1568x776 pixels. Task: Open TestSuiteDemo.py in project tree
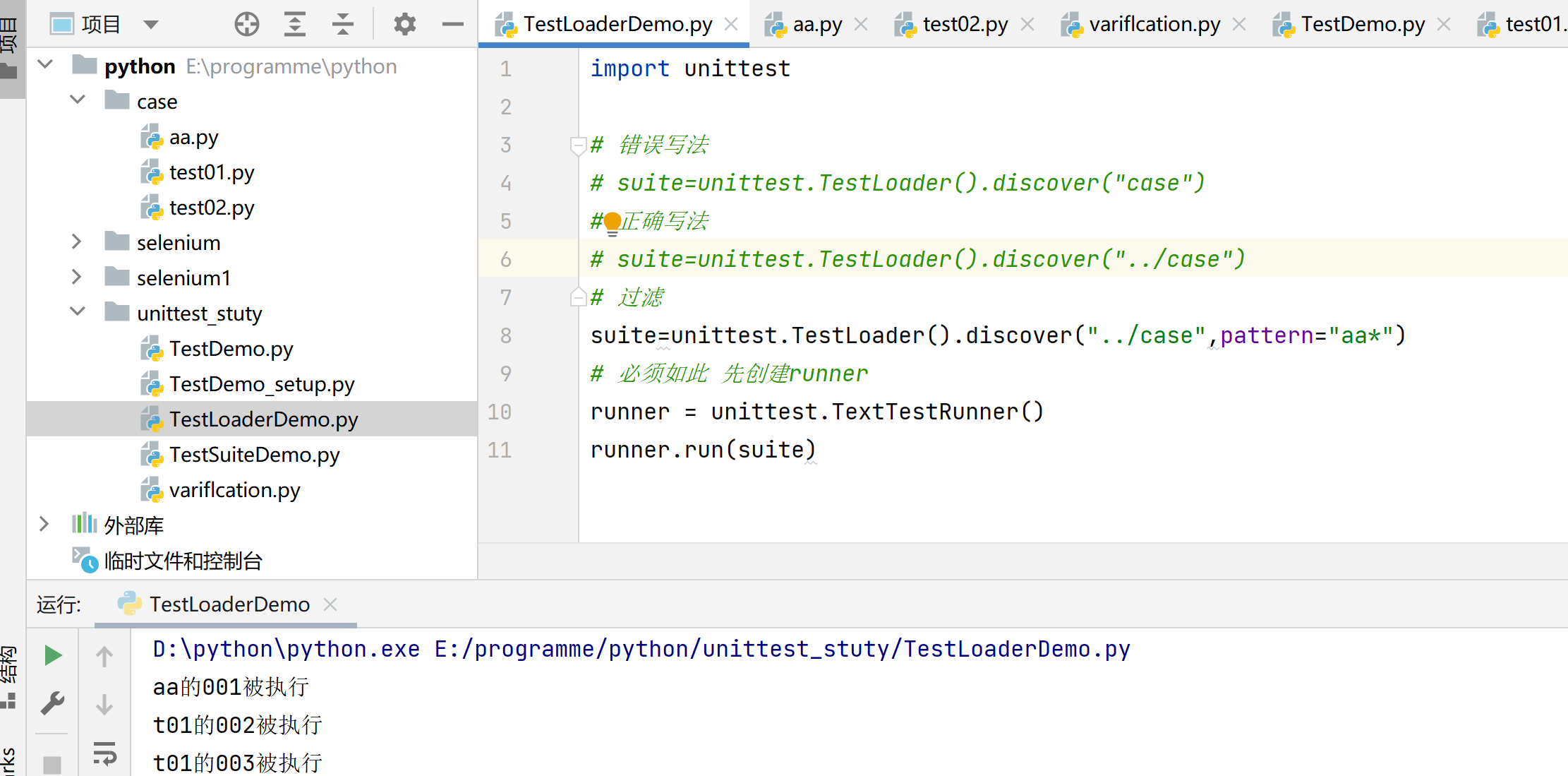point(254,455)
